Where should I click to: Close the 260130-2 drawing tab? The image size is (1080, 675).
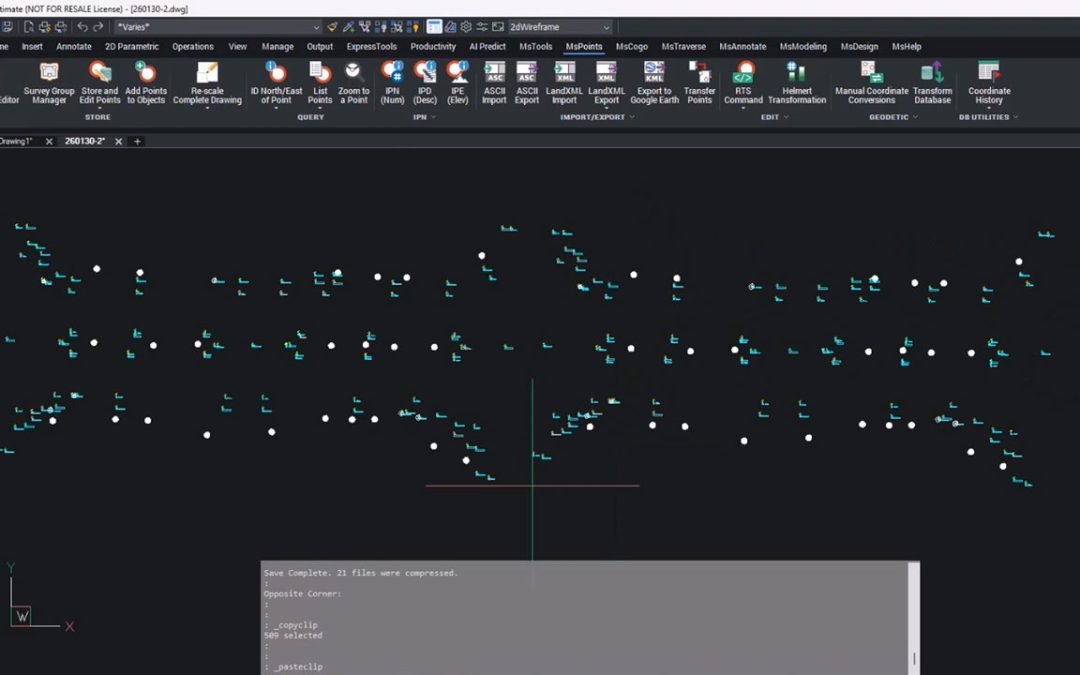point(119,141)
